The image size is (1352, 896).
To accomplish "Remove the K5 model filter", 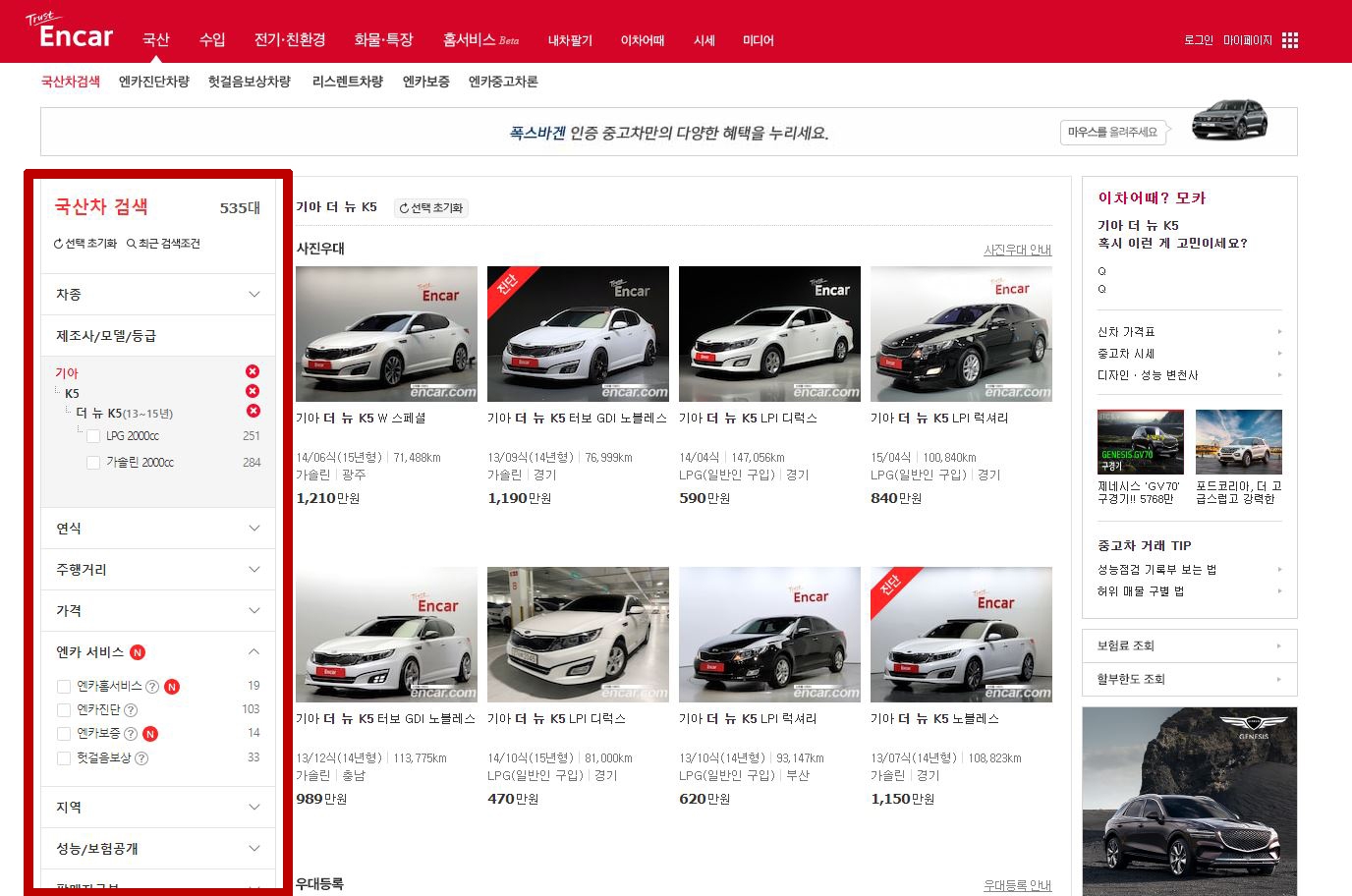I will click(253, 391).
